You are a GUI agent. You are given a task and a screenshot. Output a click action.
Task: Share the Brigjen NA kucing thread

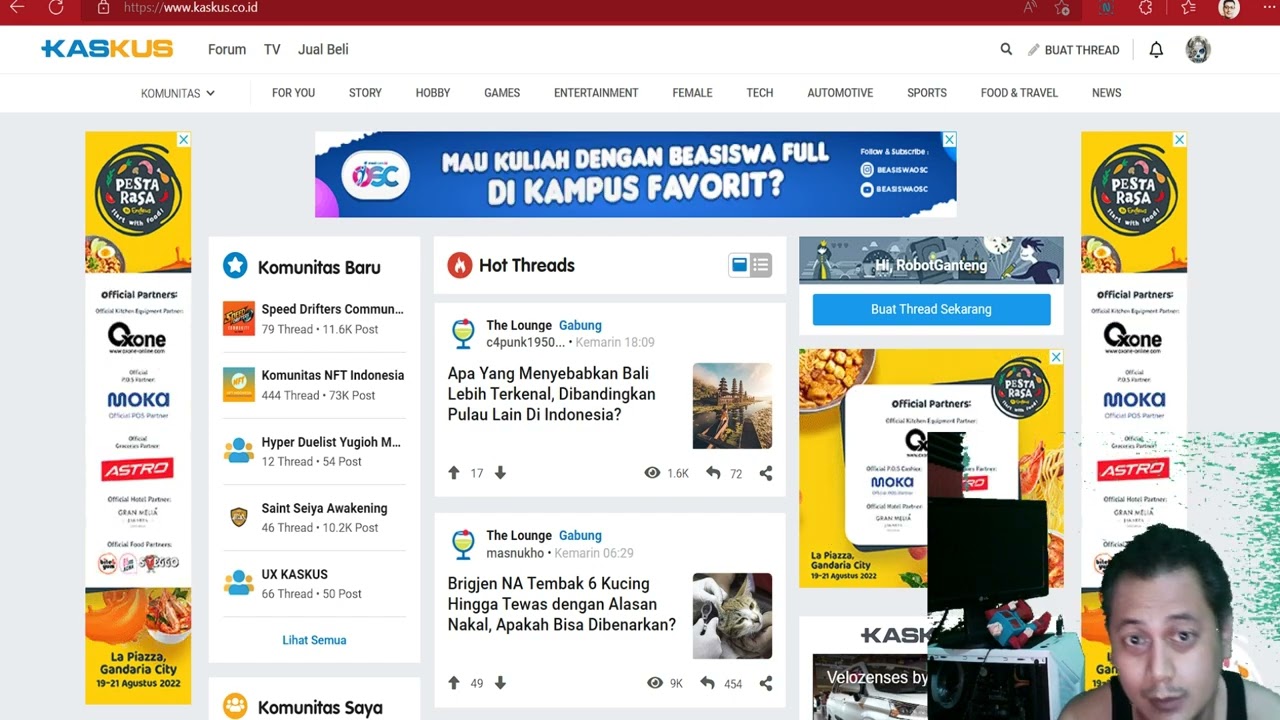tap(766, 683)
